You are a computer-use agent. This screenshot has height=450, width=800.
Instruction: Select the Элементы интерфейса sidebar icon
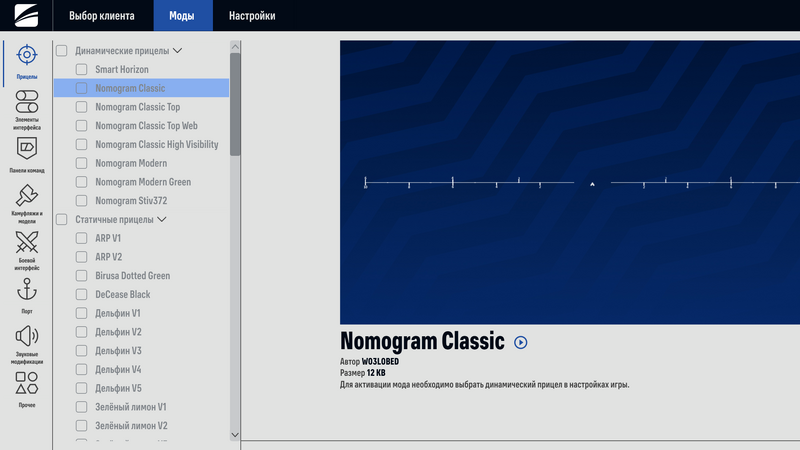pyautogui.click(x=27, y=104)
